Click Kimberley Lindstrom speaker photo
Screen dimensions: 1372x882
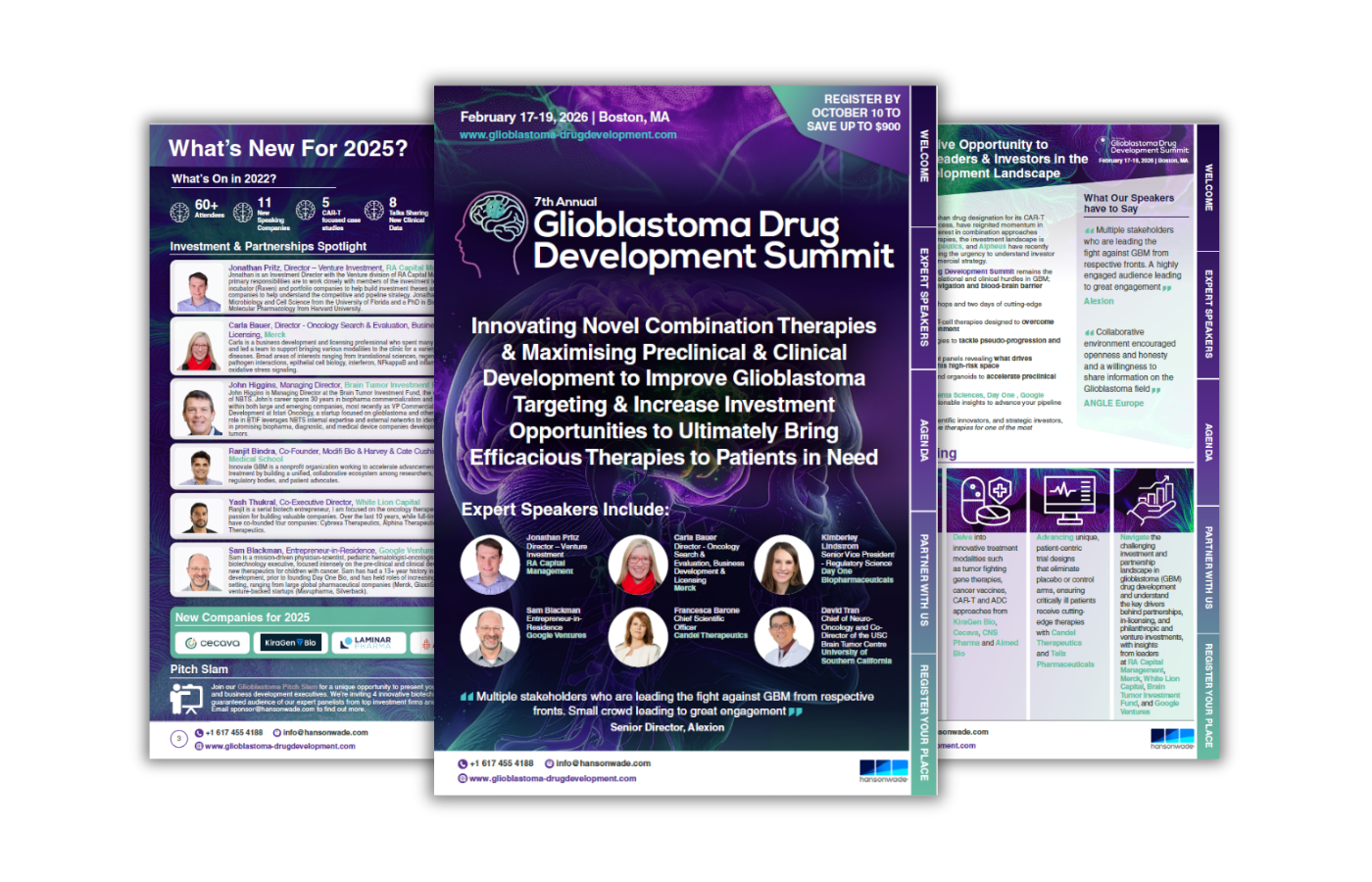[784, 565]
